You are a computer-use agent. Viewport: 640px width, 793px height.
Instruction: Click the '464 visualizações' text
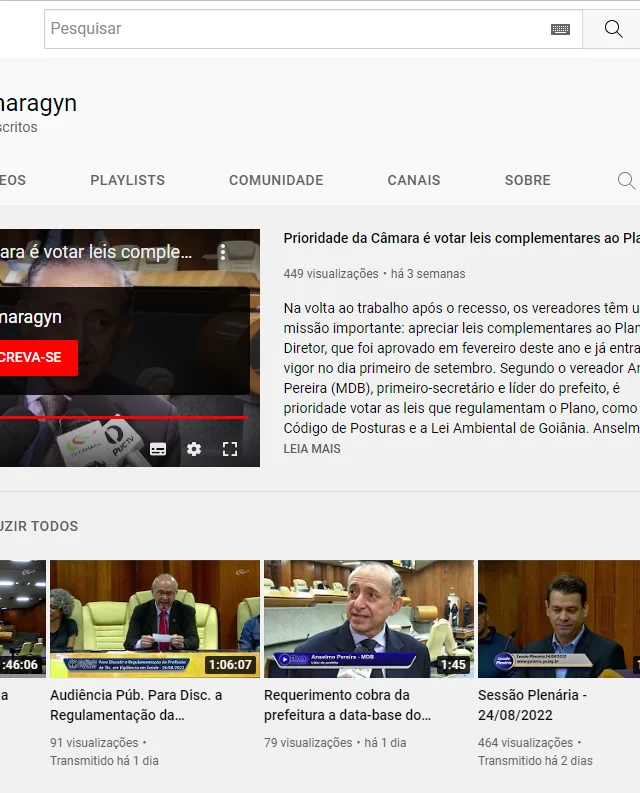pyautogui.click(x=526, y=742)
